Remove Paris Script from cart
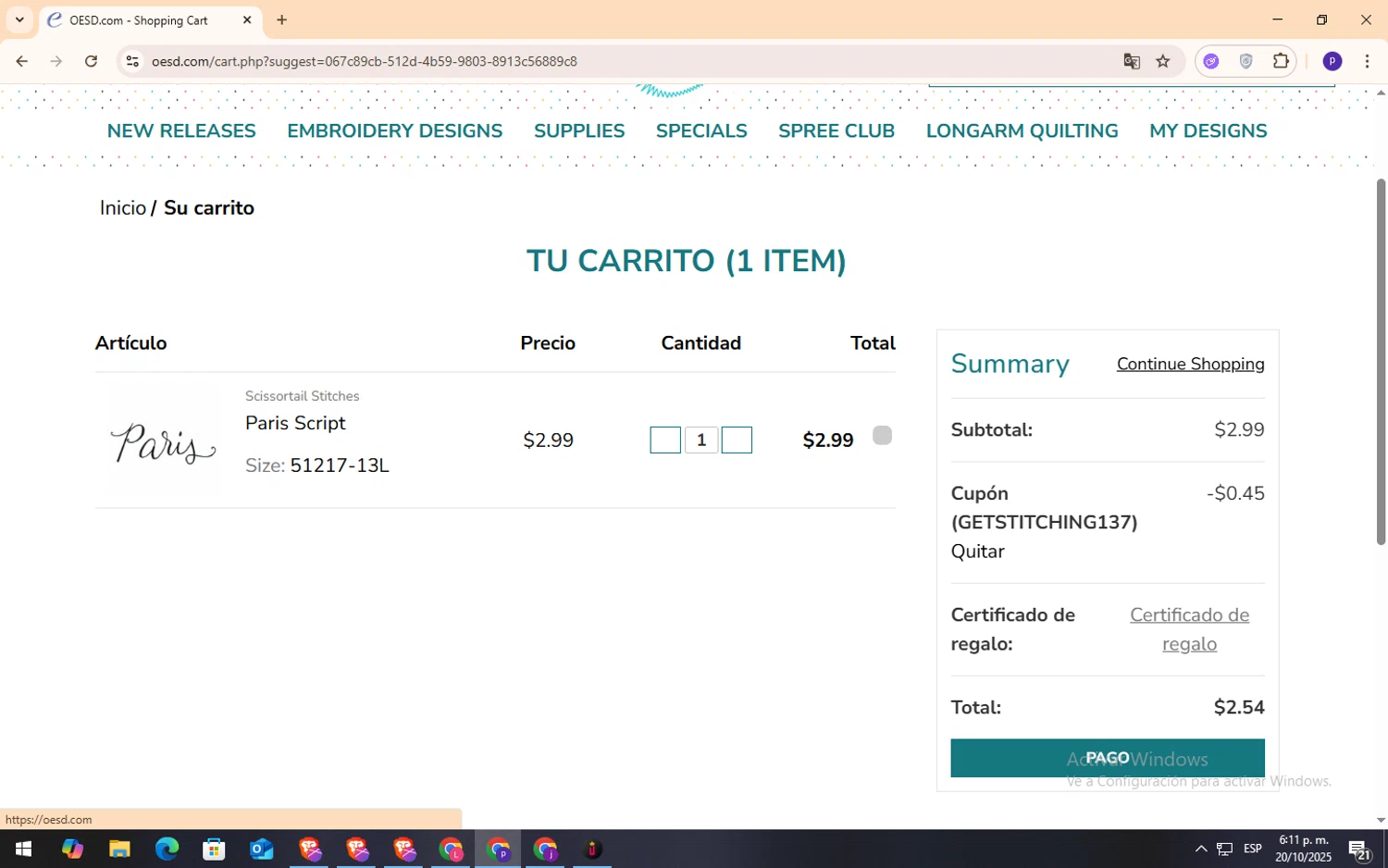The height and width of the screenshot is (868, 1388). click(882, 435)
